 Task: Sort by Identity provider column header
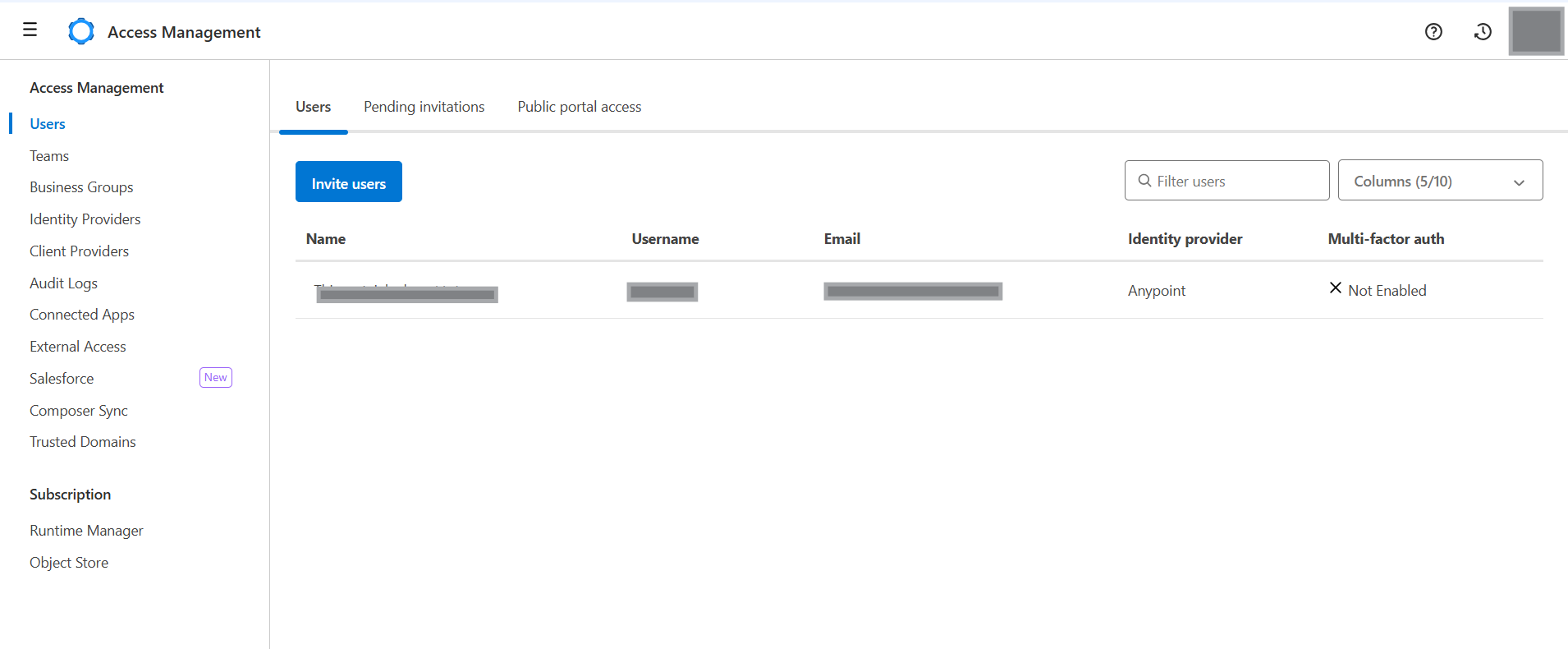tap(1185, 239)
